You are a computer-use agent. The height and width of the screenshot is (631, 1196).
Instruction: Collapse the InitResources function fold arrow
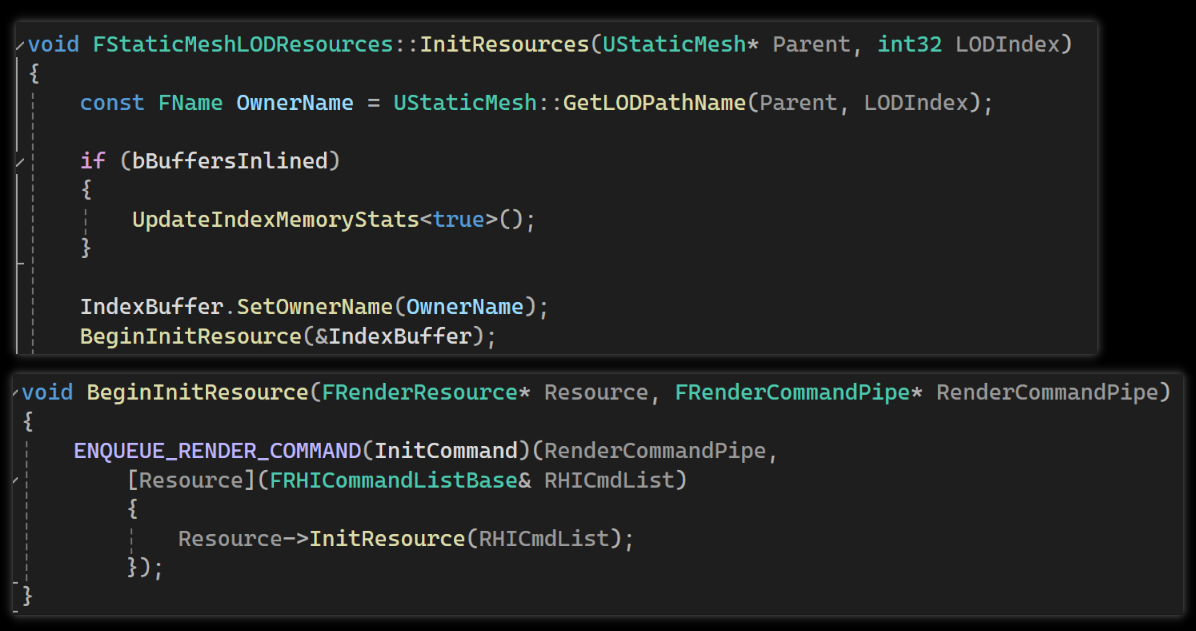click(x=20, y=47)
